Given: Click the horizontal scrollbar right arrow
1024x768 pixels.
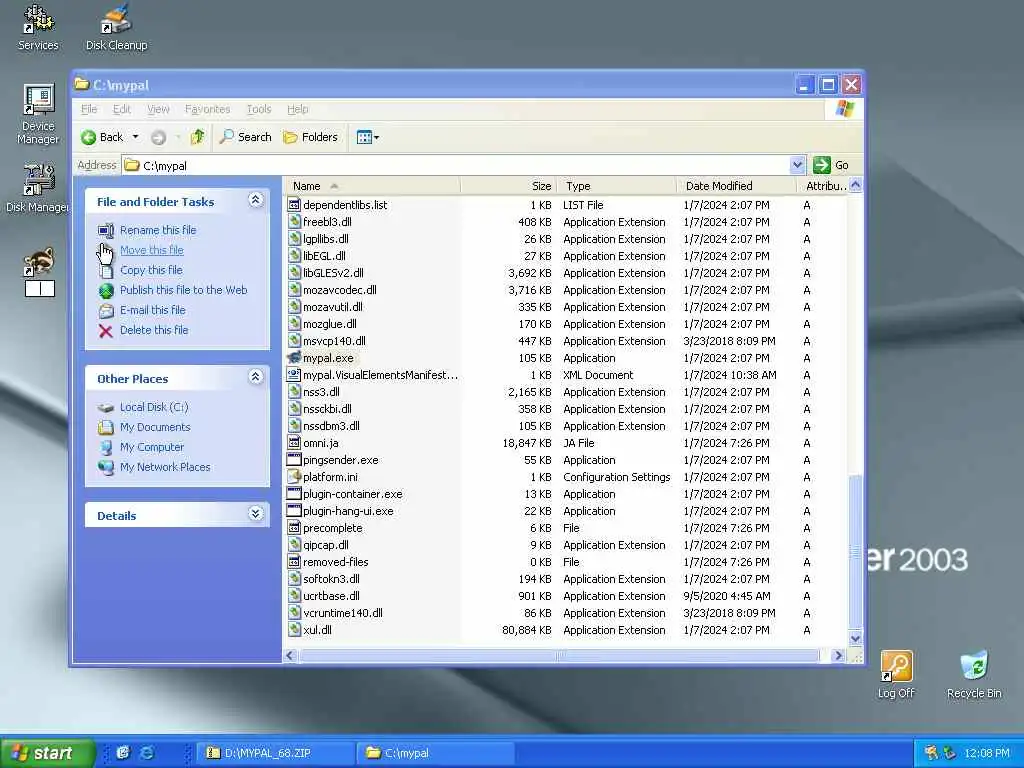Looking at the screenshot, I should 839,655.
